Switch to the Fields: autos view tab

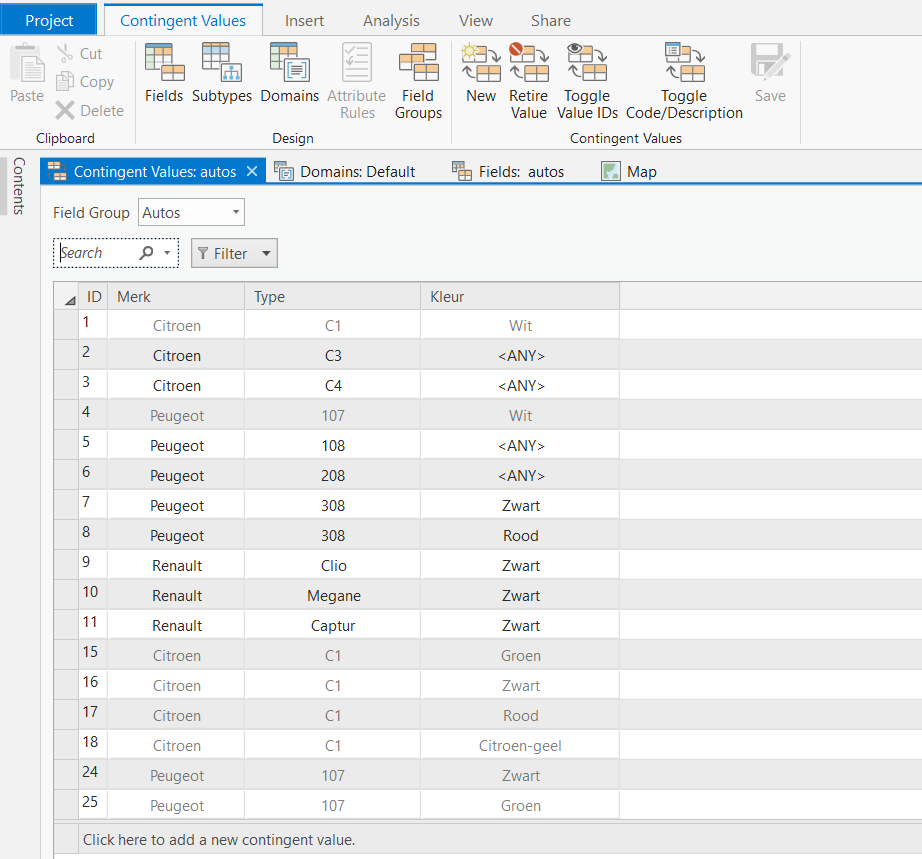tap(508, 172)
